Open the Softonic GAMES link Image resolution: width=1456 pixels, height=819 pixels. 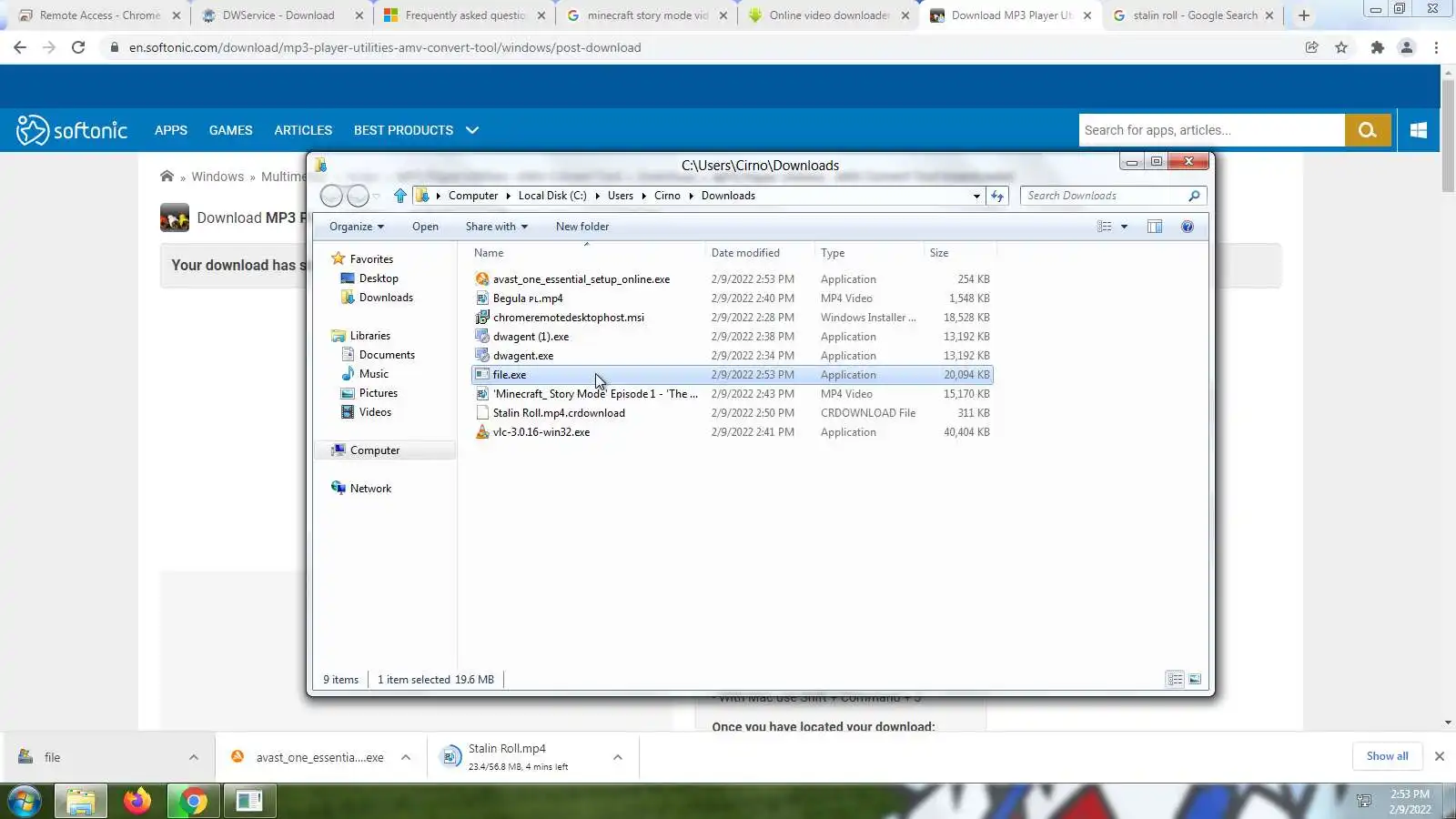pyautogui.click(x=231, y=130)
